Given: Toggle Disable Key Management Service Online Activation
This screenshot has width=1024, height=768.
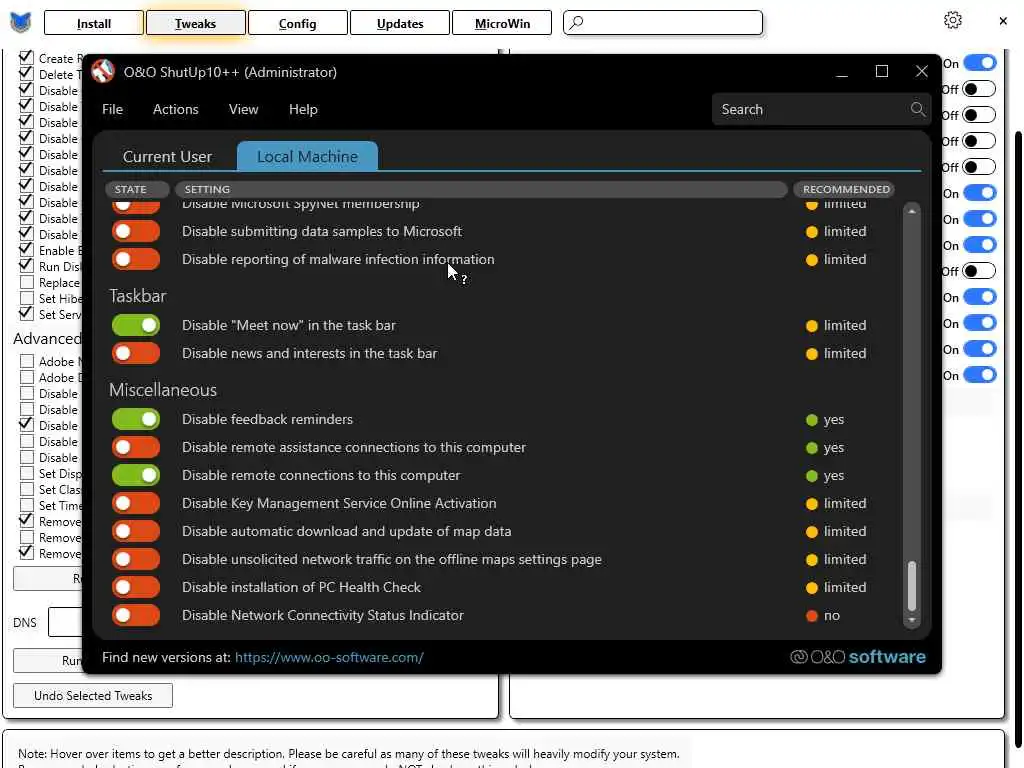Looking at the screenshot, I should pyautogui.click(x=136, y=504).
